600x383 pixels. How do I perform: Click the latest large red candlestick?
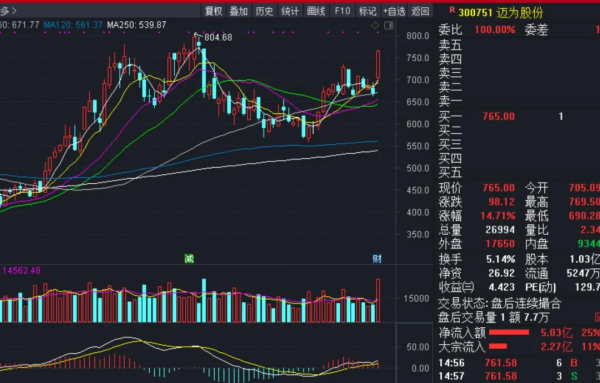point(378,64)
